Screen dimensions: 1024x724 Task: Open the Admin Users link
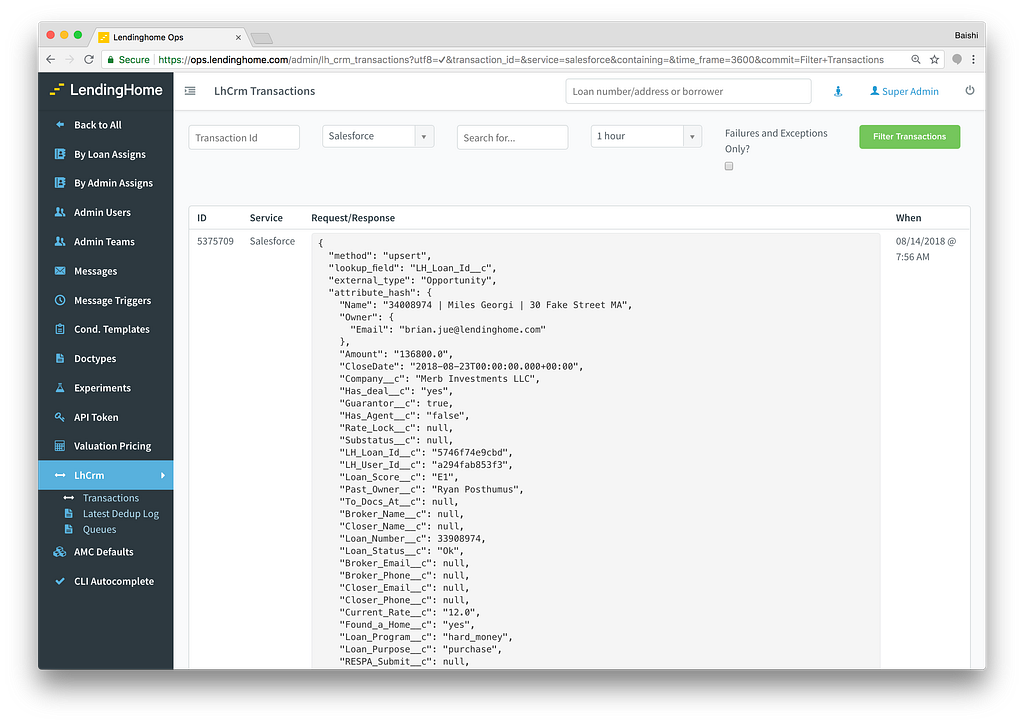tap(102, 212)
